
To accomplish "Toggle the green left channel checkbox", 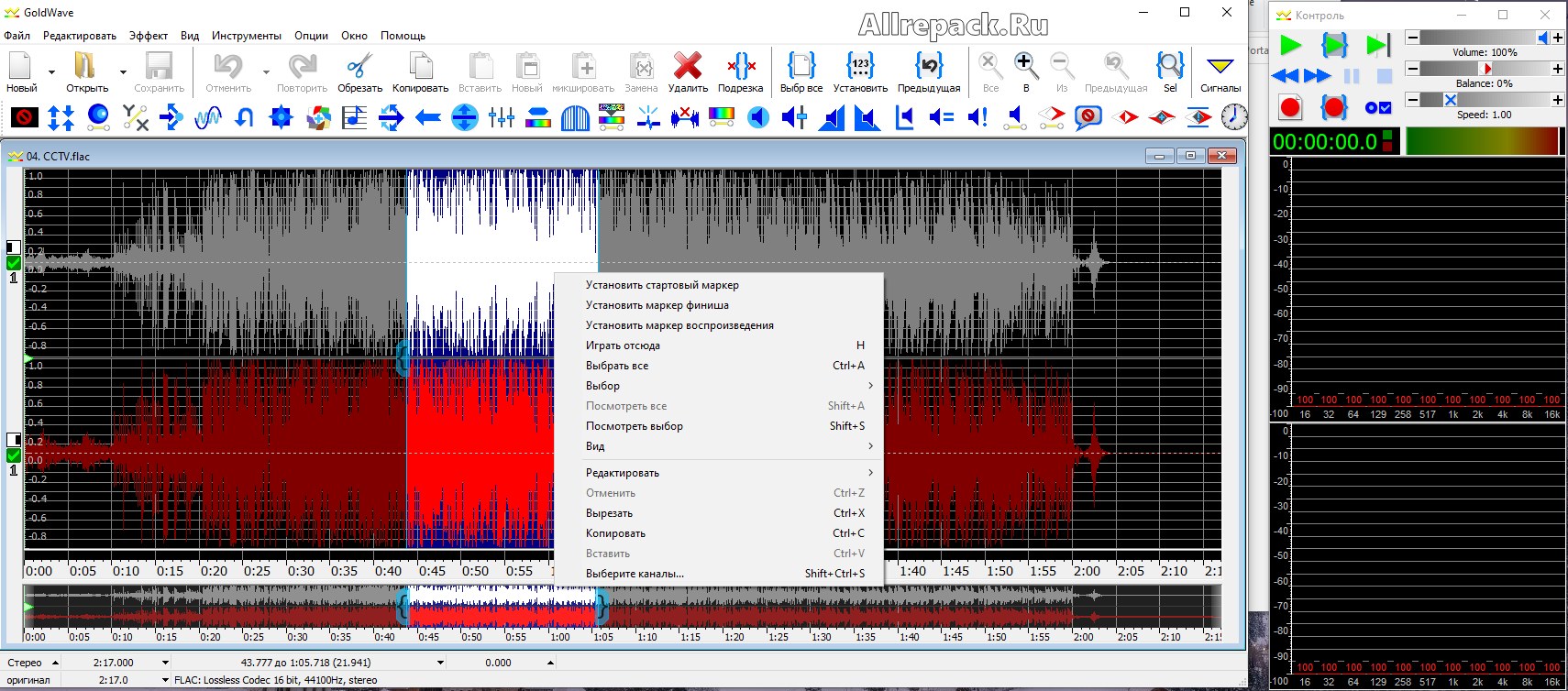I will point(14,263).
